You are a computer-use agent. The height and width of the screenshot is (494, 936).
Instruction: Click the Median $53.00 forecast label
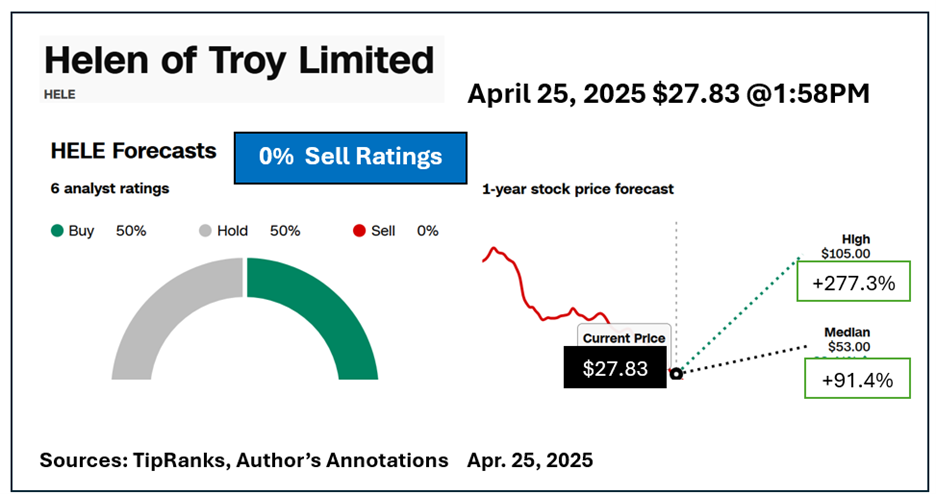pos(846,340)
